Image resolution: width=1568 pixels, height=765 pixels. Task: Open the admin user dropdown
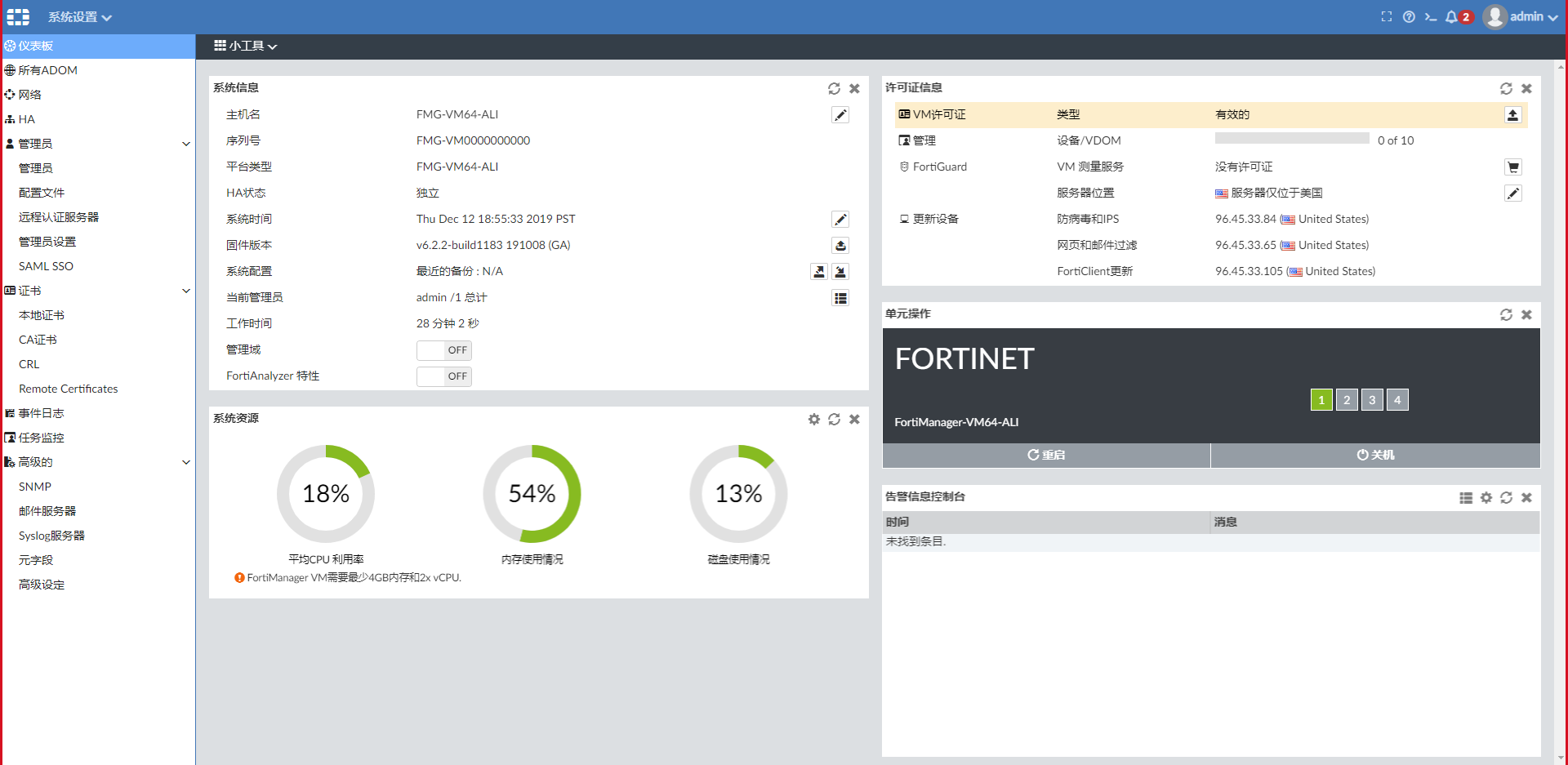click(x=1521, y=16)
